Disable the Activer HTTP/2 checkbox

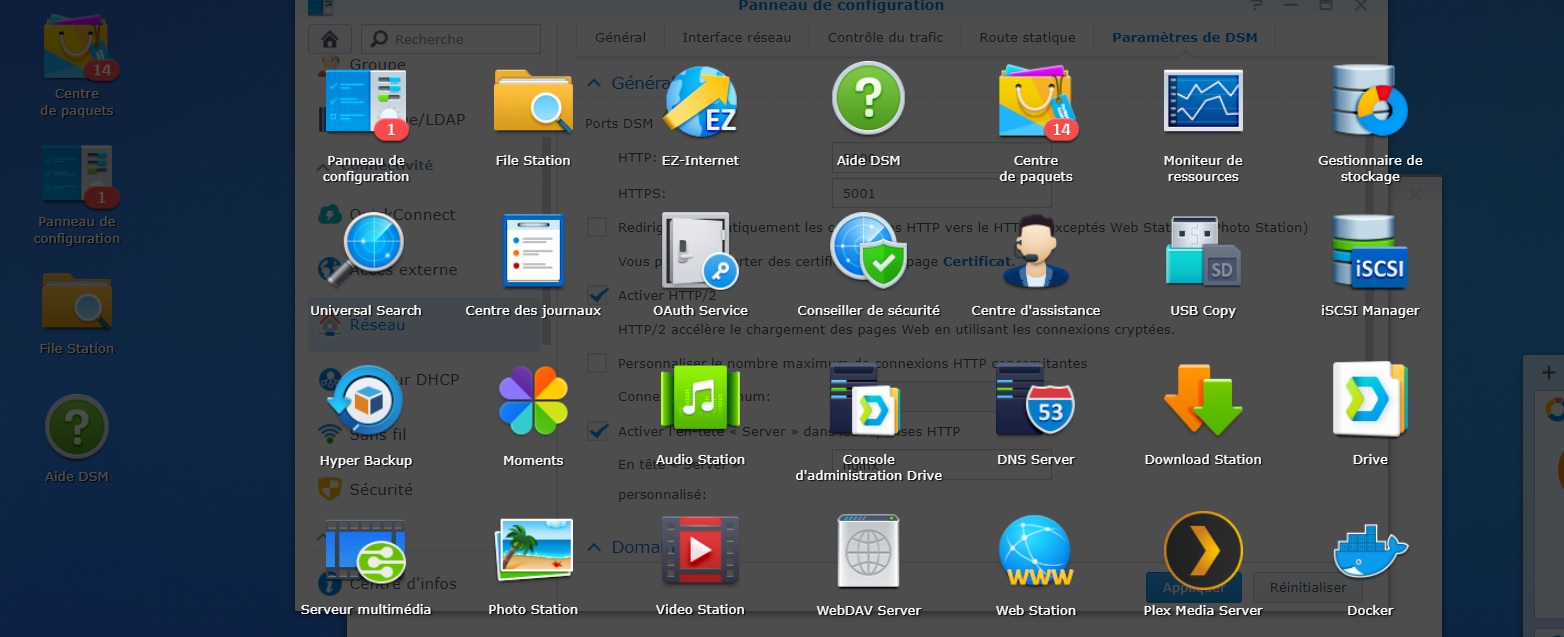[x=598, y=295]
